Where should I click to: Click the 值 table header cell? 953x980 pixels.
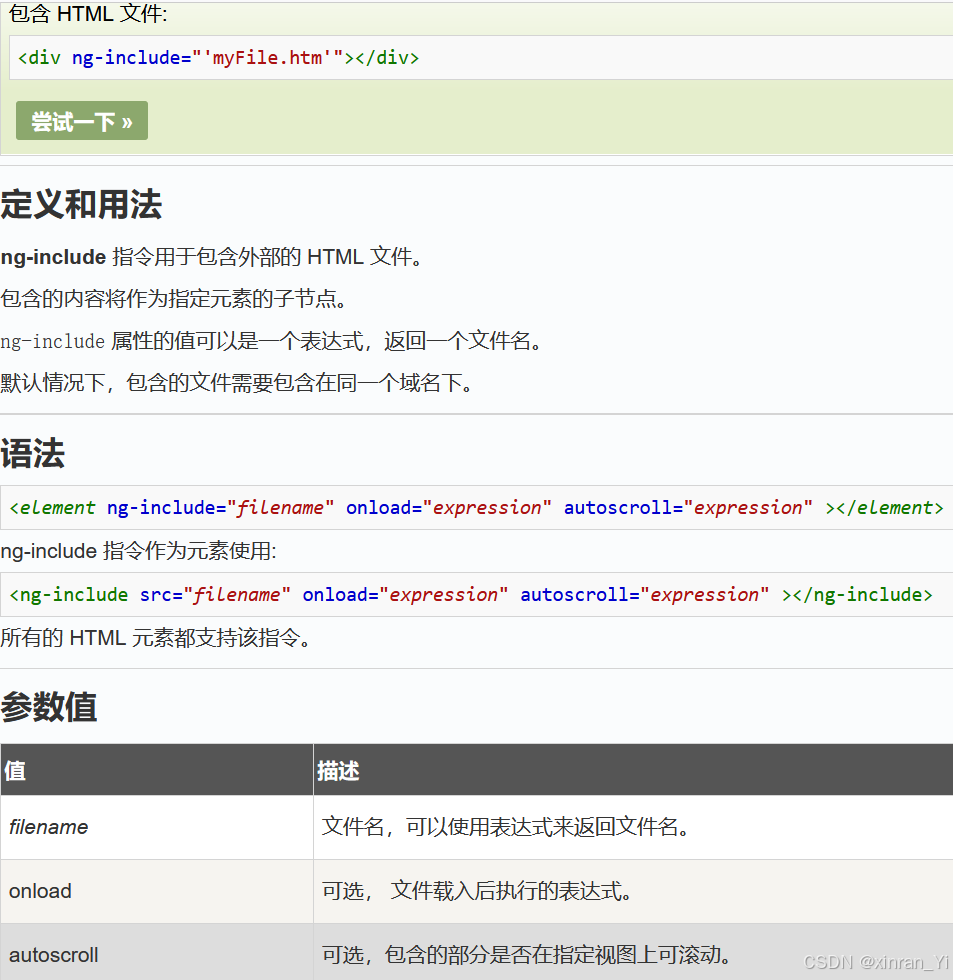pyautogui.click(x=14, y=769)
